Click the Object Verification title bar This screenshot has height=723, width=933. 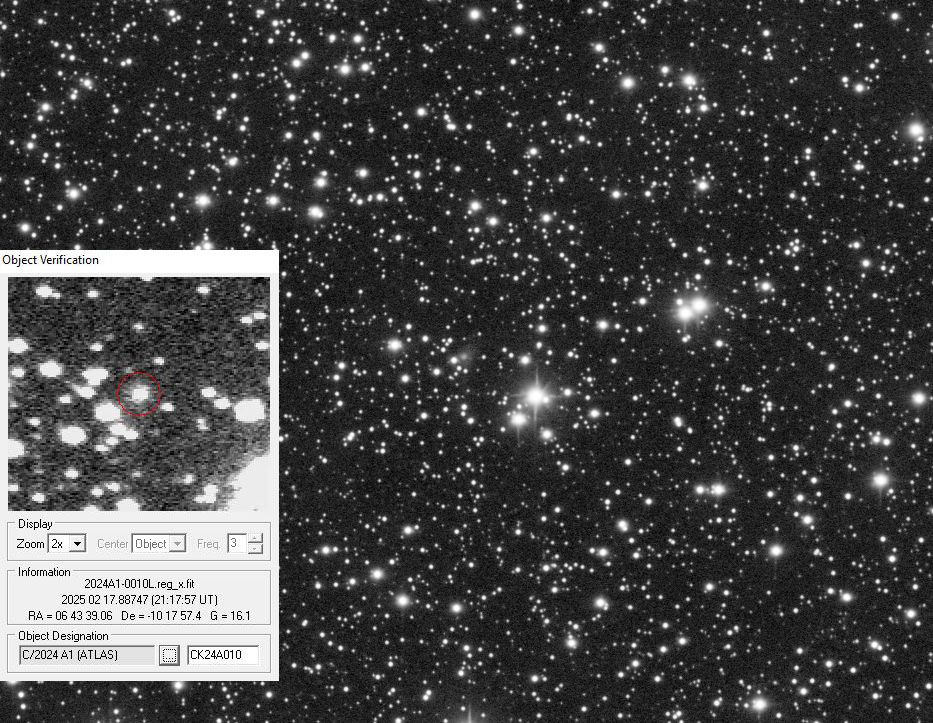click(139, 260)
